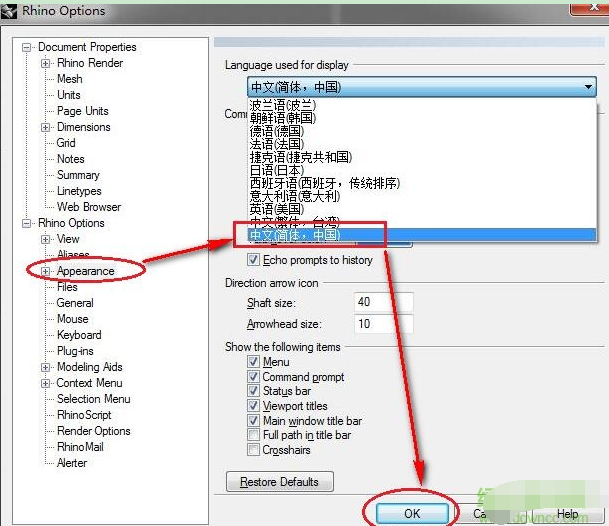Select Rhino Render label in tree
The width and height of the screenshot is (609, 526).
click(x=90, y=63)
